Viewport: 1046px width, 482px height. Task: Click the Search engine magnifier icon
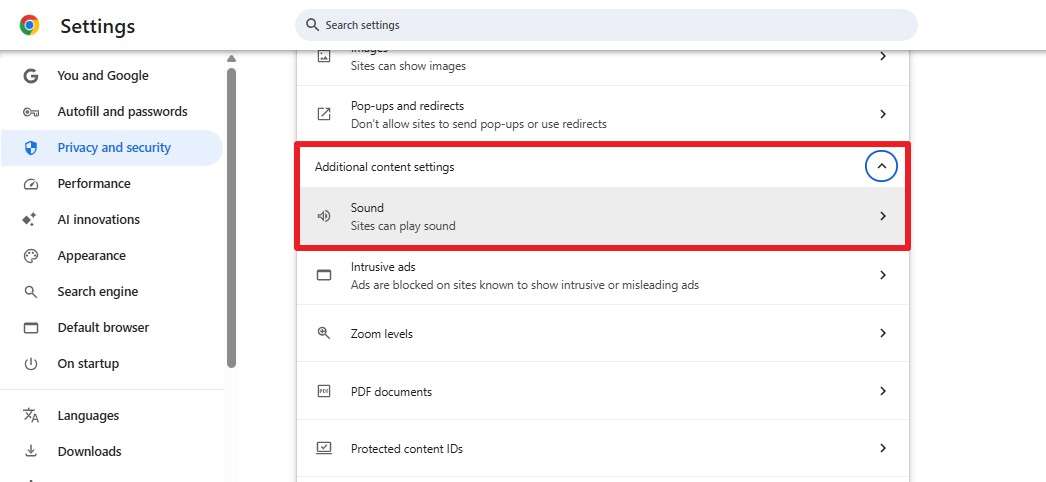pos(31,292)
